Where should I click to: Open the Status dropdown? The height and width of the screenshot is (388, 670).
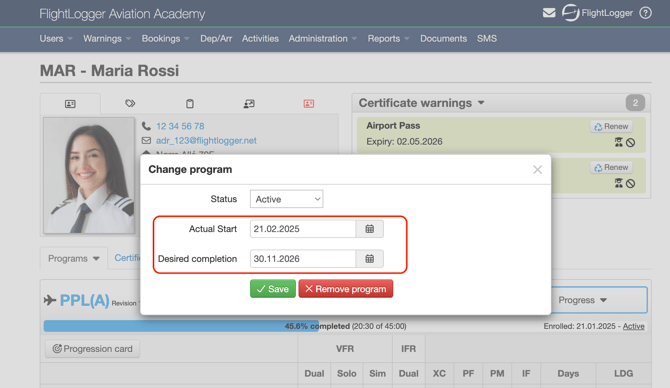point(286,199)
